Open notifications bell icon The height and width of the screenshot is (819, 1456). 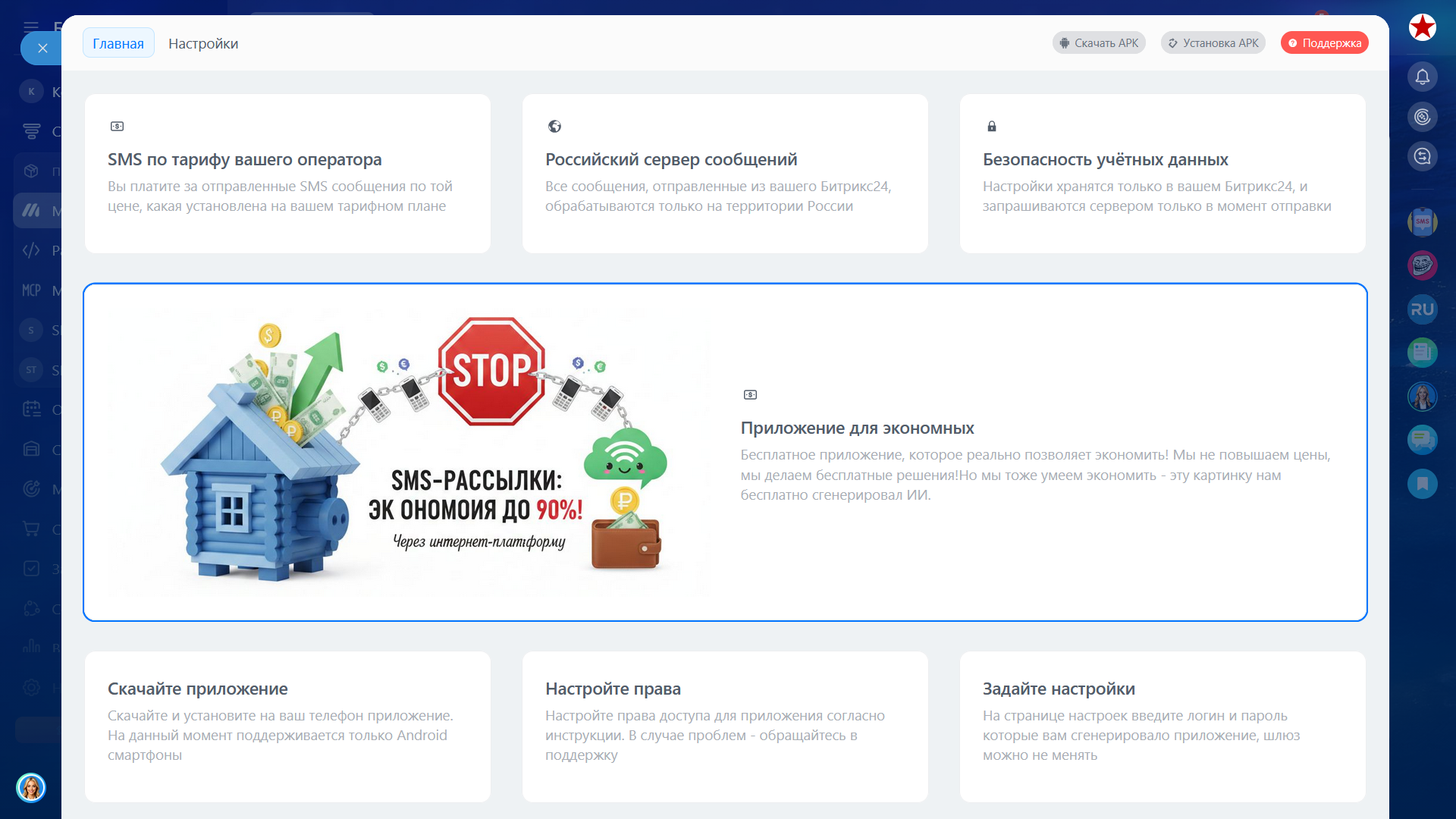point(1423,77)
